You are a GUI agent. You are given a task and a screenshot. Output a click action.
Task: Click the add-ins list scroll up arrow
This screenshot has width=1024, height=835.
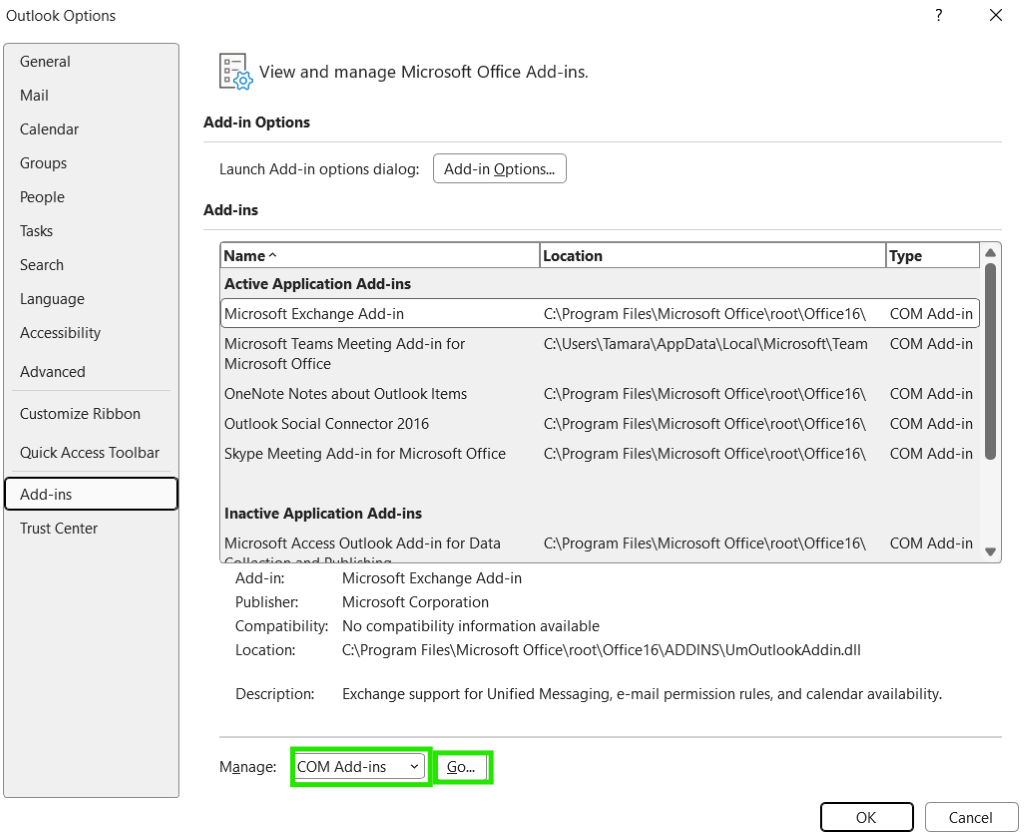pyautogui.click(x=990, y=253)
